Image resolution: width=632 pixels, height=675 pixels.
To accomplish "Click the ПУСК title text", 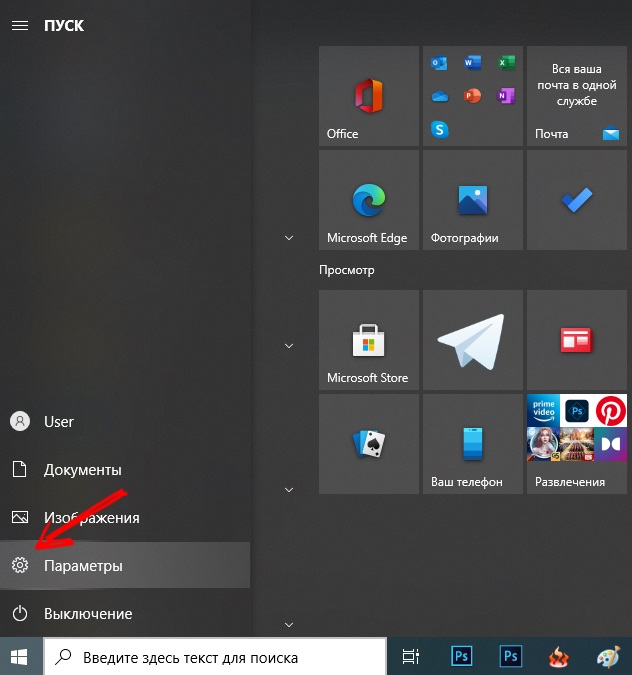I will [x=64, y=25].
